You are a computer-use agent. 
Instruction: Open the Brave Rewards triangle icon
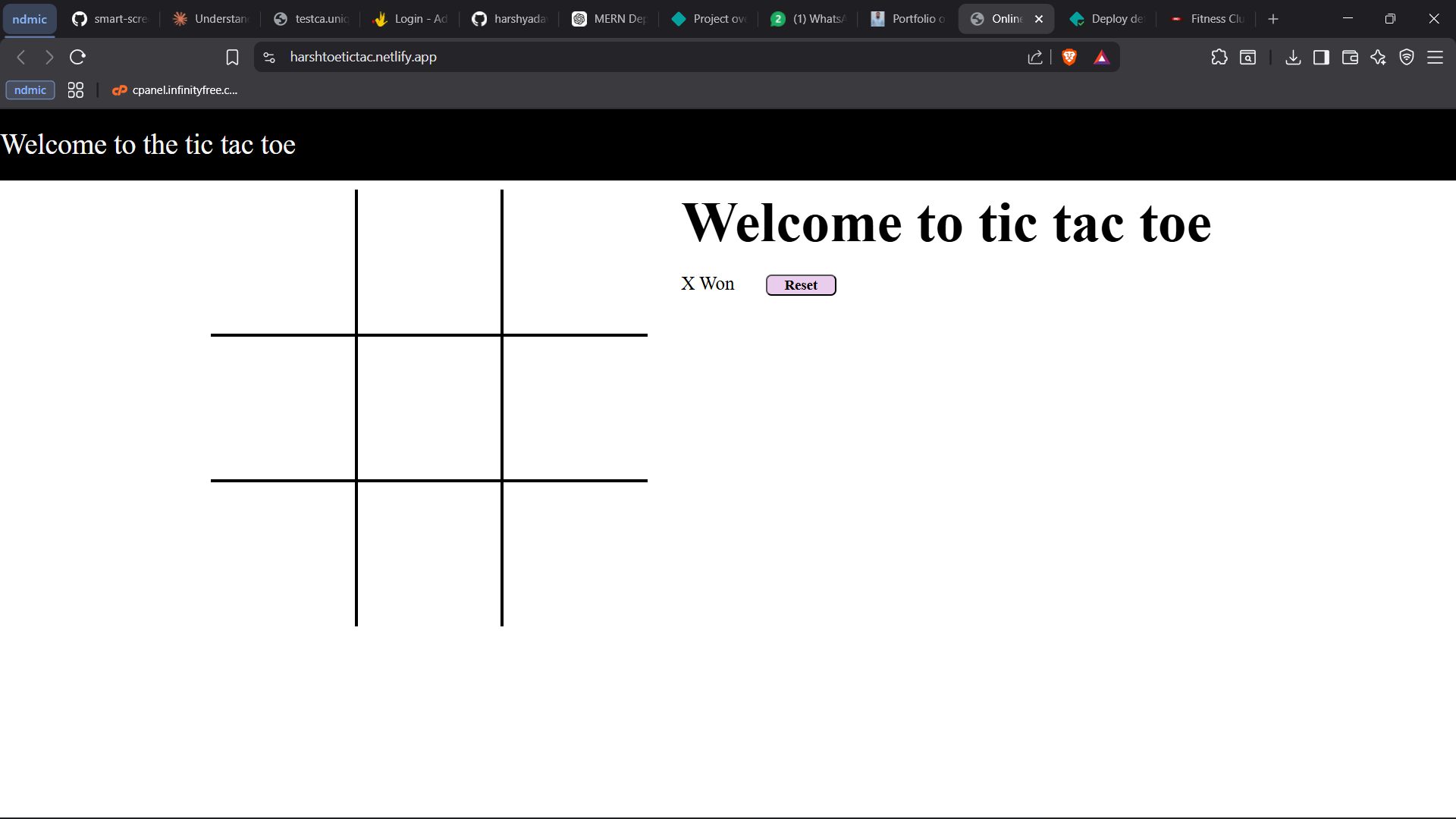[1101, 57]
